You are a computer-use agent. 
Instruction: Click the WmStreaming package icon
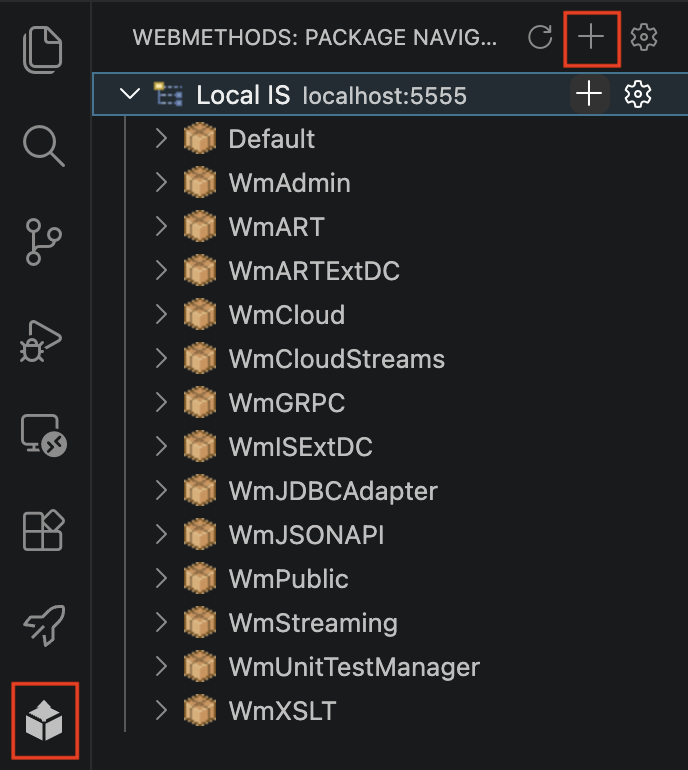[x=200, y=622]
